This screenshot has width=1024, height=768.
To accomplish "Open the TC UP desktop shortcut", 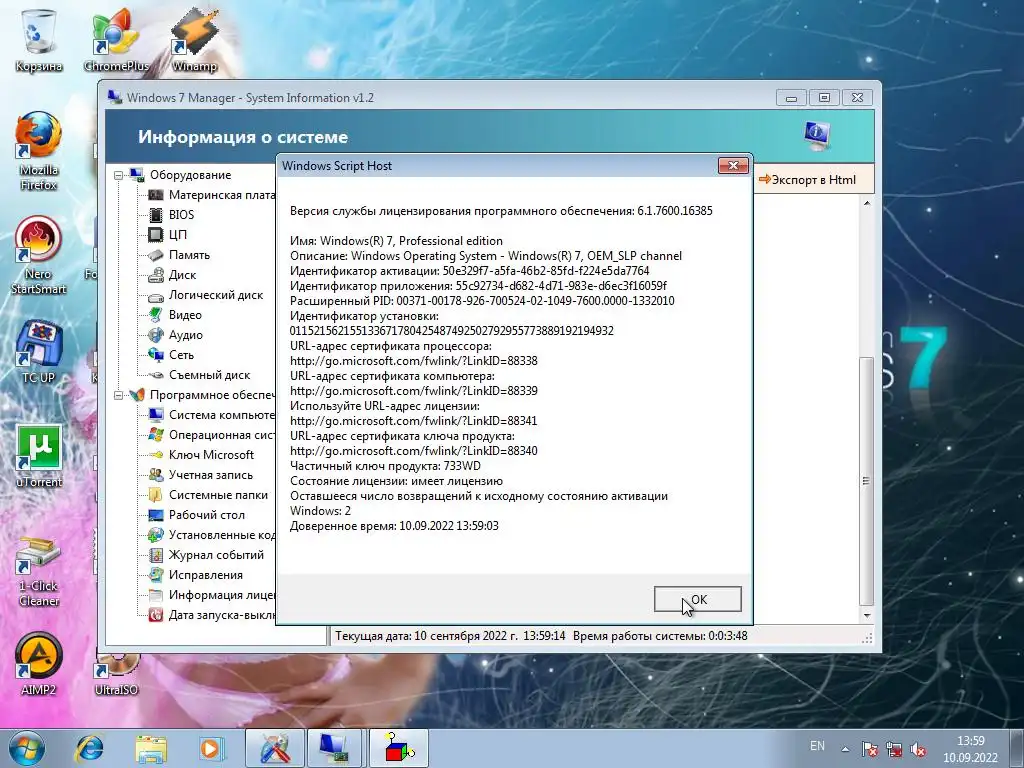I will click(x=39, y=353).
